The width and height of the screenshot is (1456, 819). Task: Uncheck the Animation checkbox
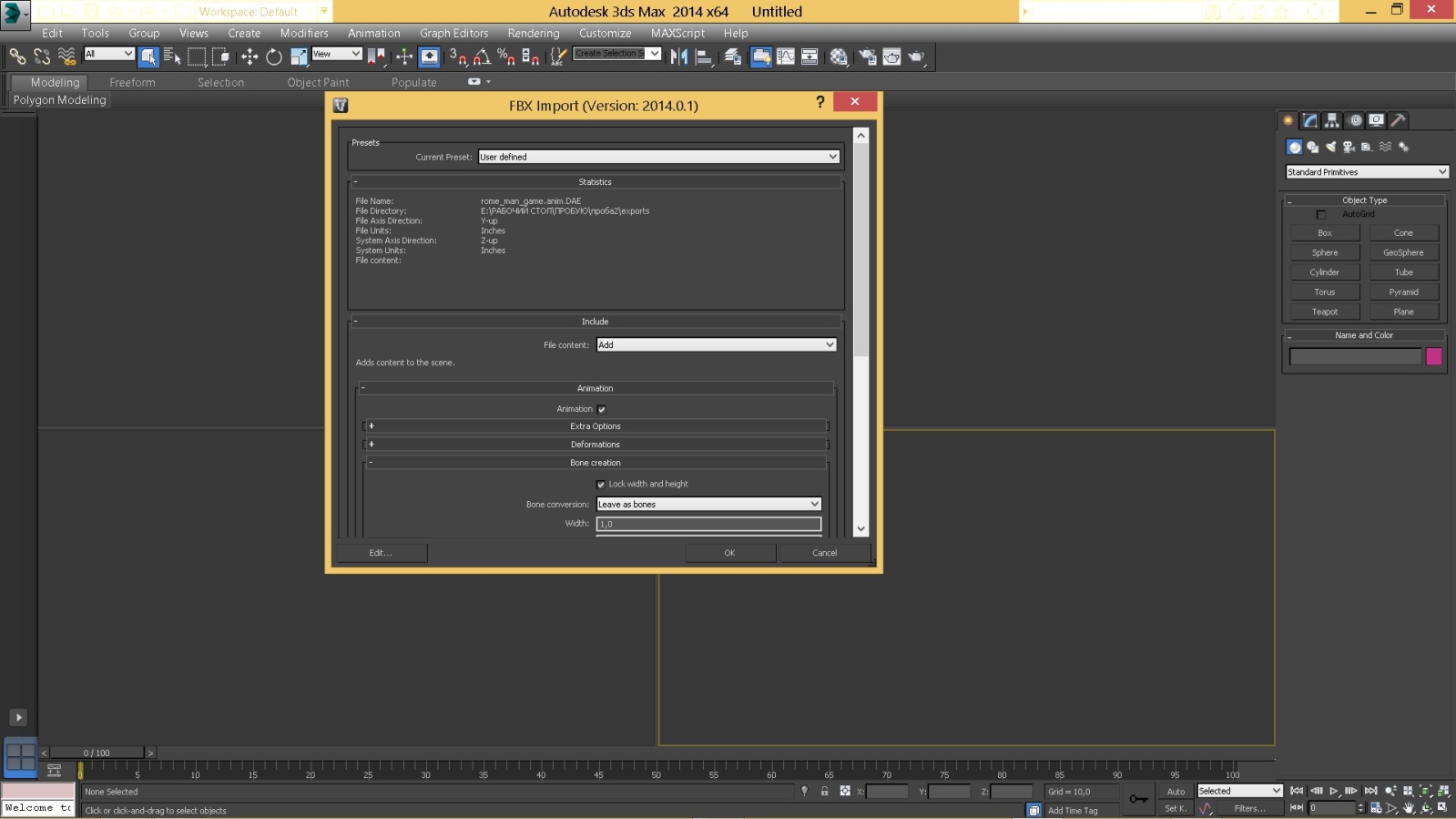point(602,409)
